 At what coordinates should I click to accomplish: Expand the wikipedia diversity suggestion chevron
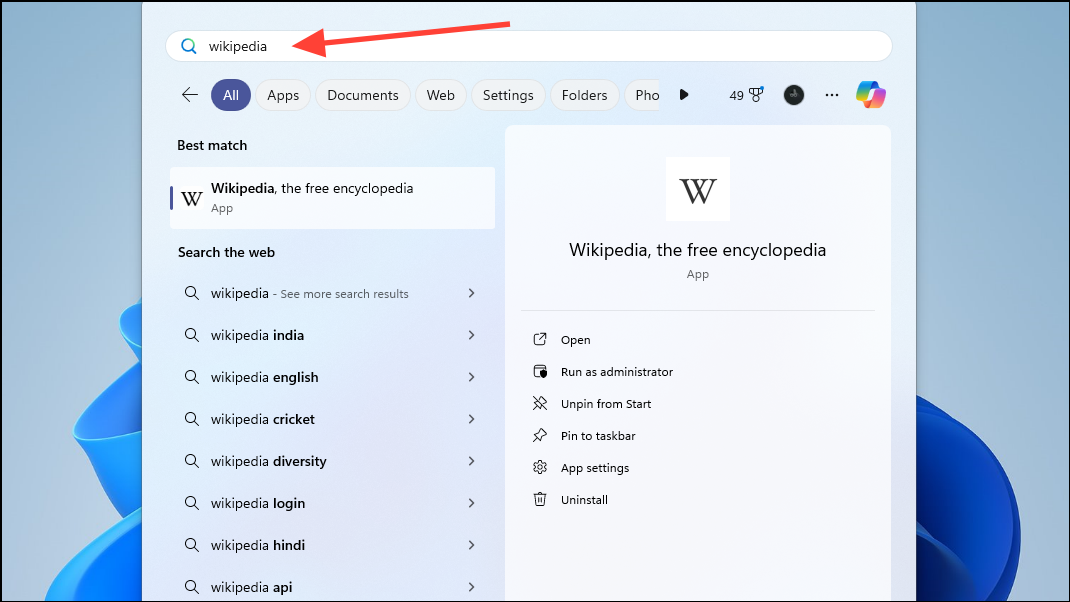pos(472,461)
